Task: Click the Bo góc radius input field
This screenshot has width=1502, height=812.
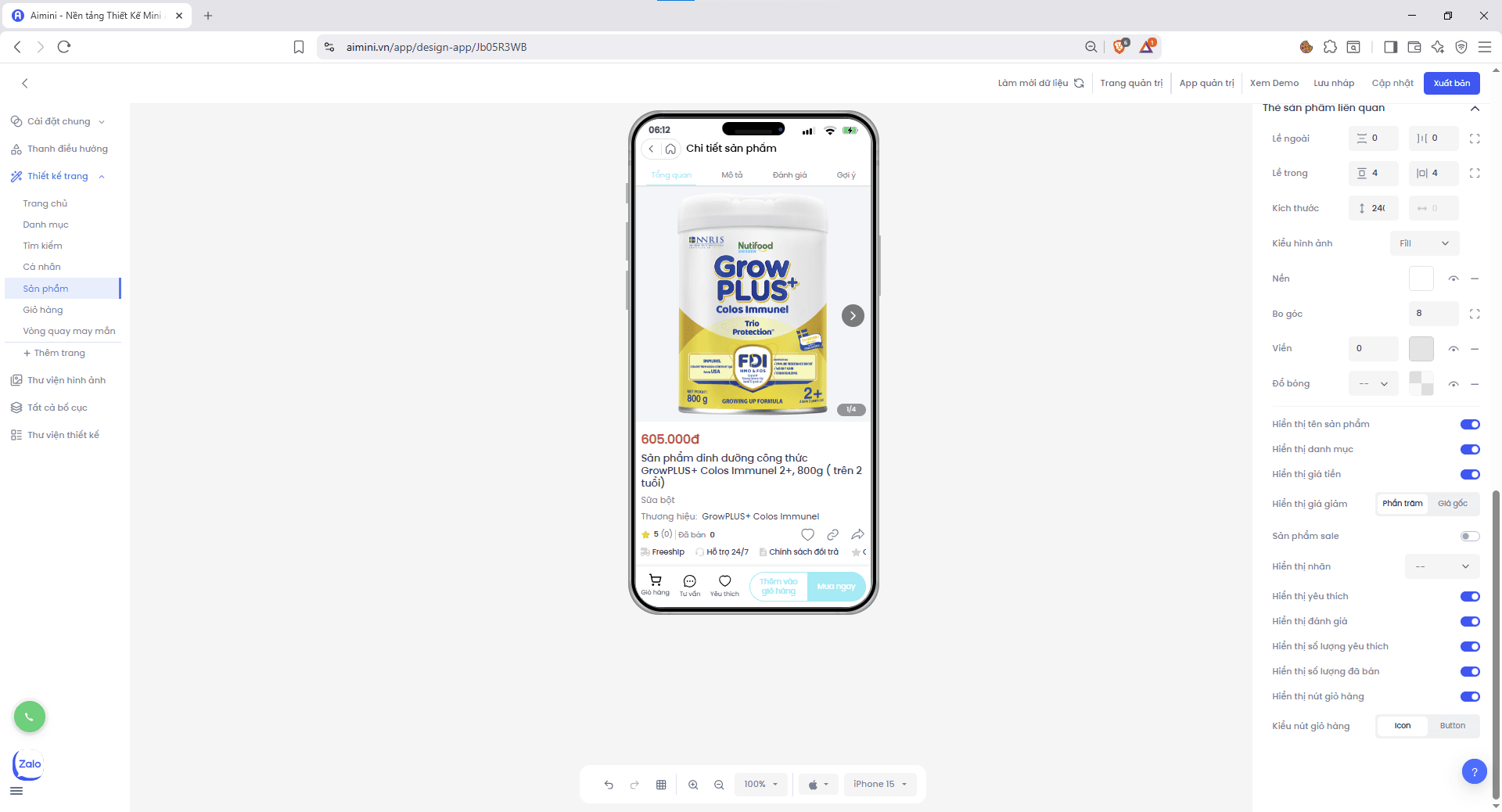Action: 1432,314
